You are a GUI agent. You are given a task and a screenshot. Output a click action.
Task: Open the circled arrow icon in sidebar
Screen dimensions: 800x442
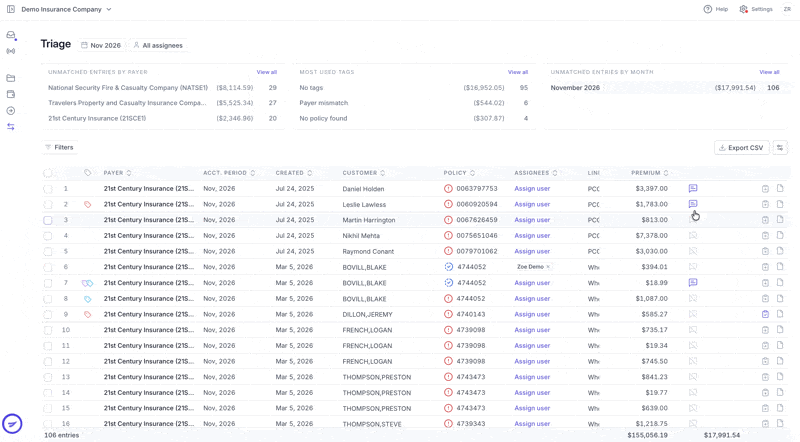[11, 111]
